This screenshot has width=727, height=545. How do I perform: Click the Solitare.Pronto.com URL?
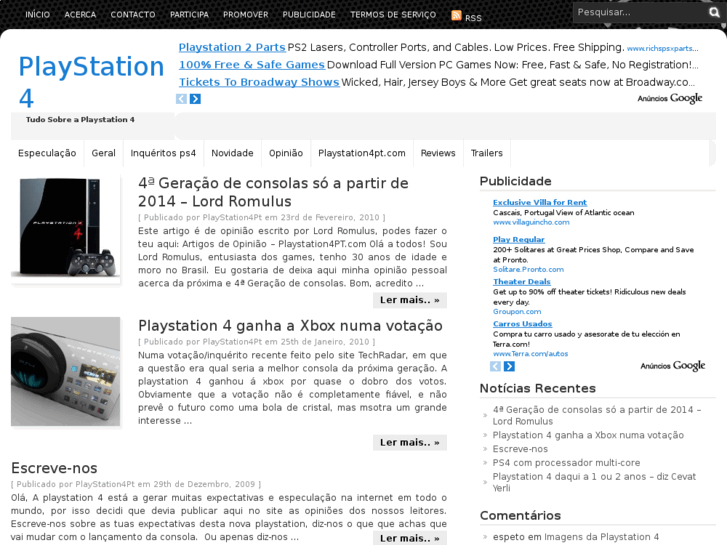point(529,269)
